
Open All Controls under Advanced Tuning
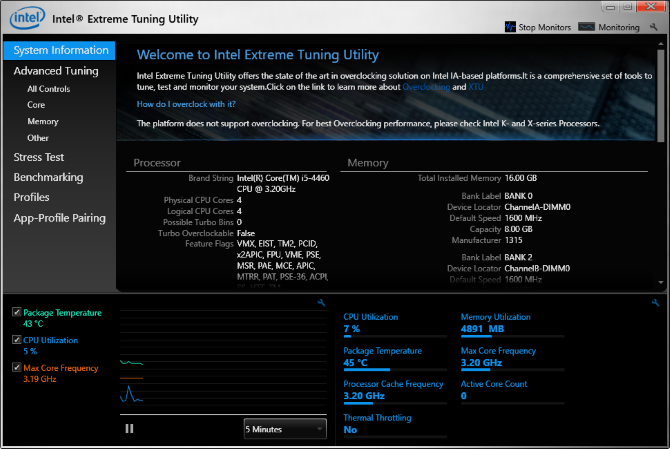click(49, 89)
